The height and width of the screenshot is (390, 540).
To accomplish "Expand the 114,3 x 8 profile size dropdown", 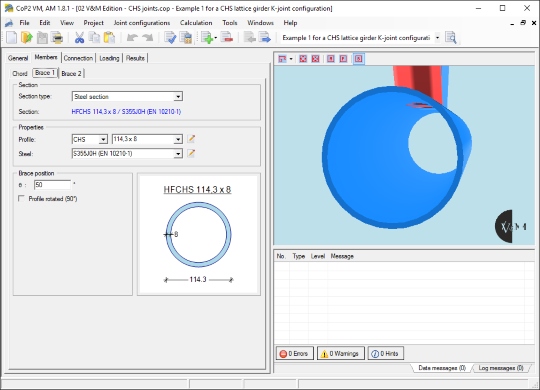I will [x=178, y=140].
